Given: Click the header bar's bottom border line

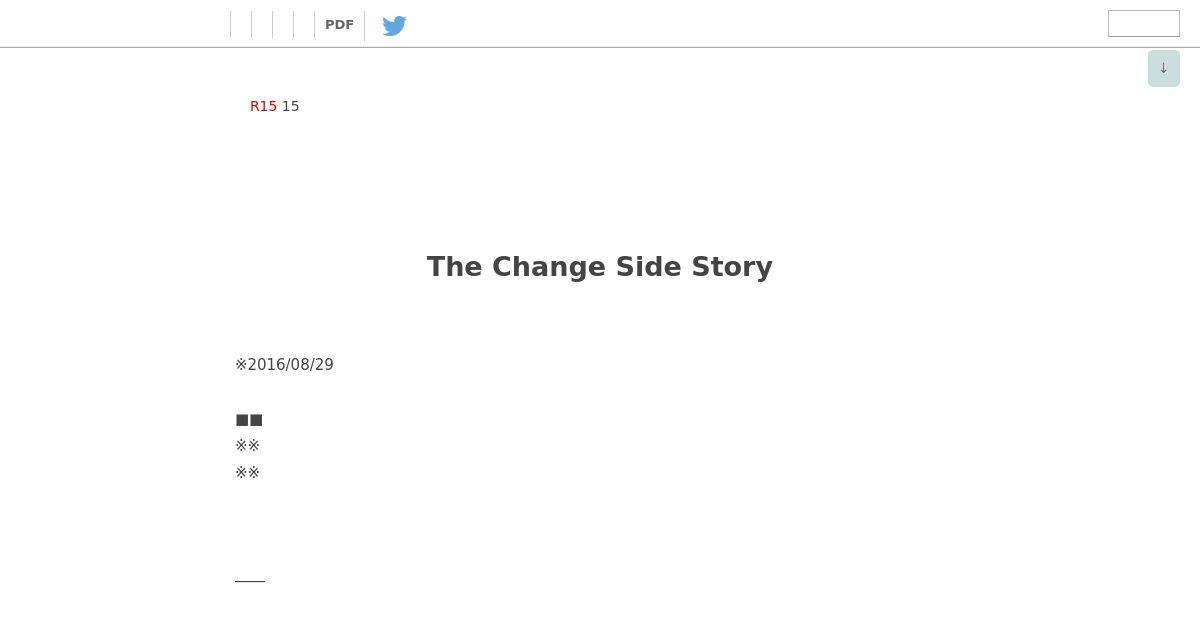Looking at the screenshot, I should [600, 47].
